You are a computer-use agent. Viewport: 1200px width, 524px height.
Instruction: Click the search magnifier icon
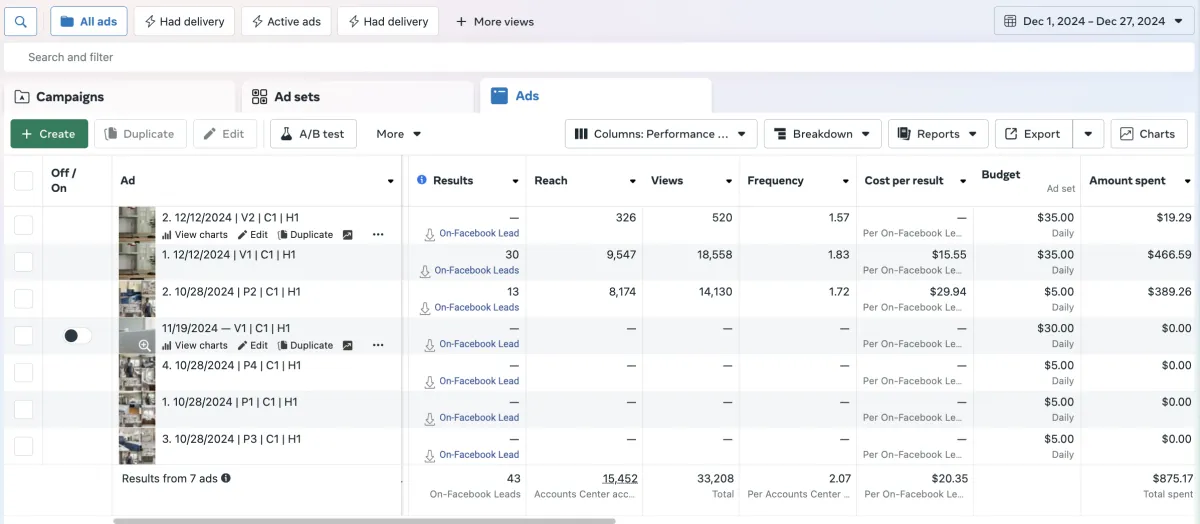pyautogui.click(x=20, y=21)
